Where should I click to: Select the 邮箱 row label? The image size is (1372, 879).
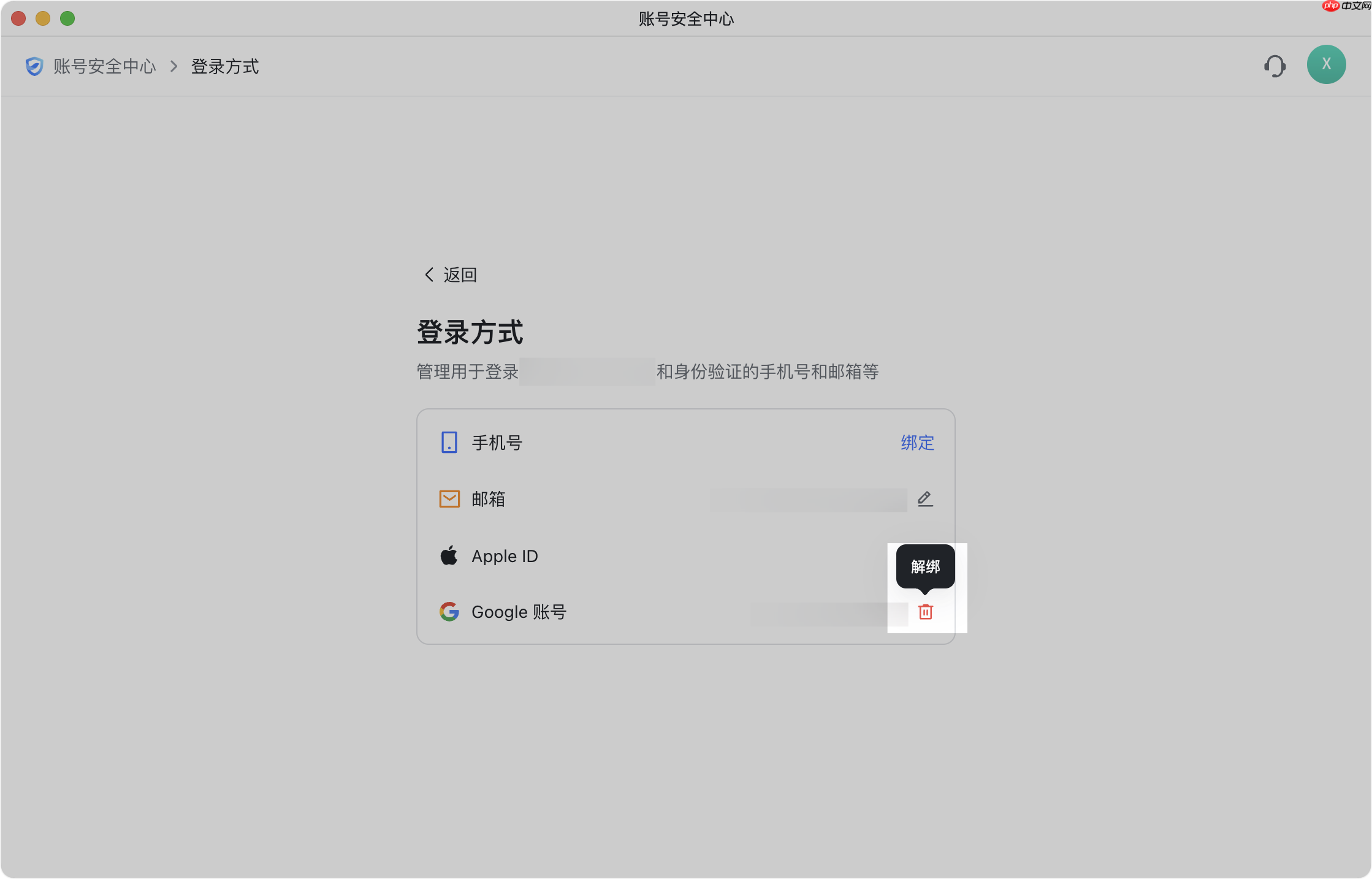pyautogui.click(x=489, y=499)
